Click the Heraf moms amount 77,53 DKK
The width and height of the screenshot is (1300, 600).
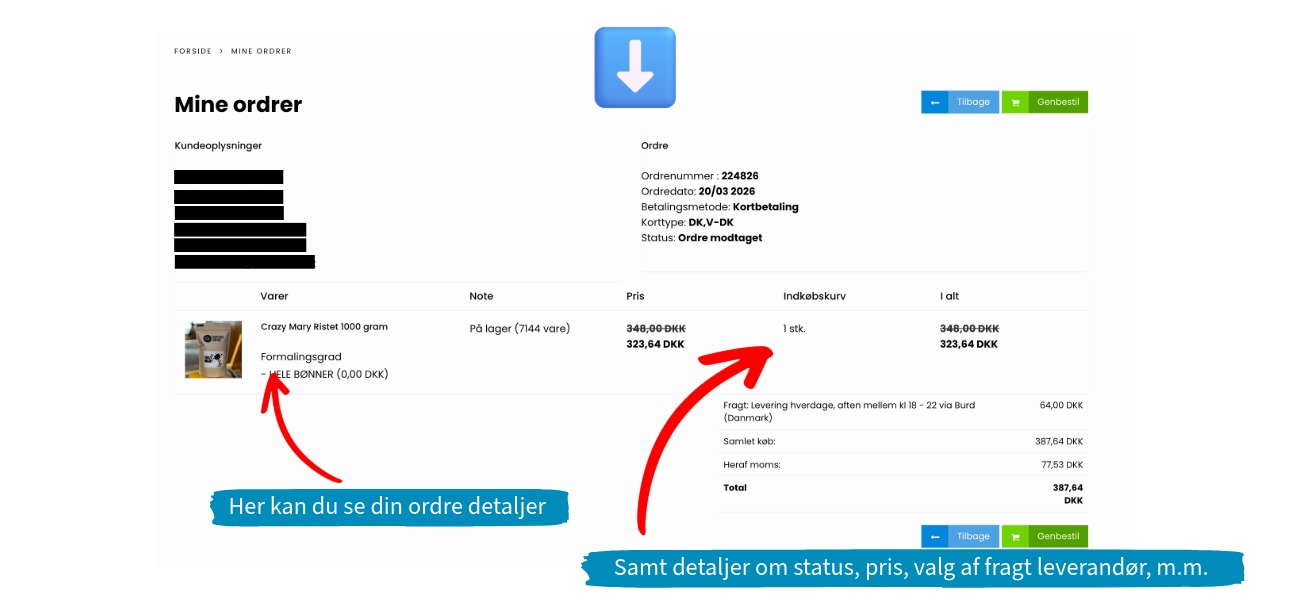pyautogui.click(x=1060, y=465)
